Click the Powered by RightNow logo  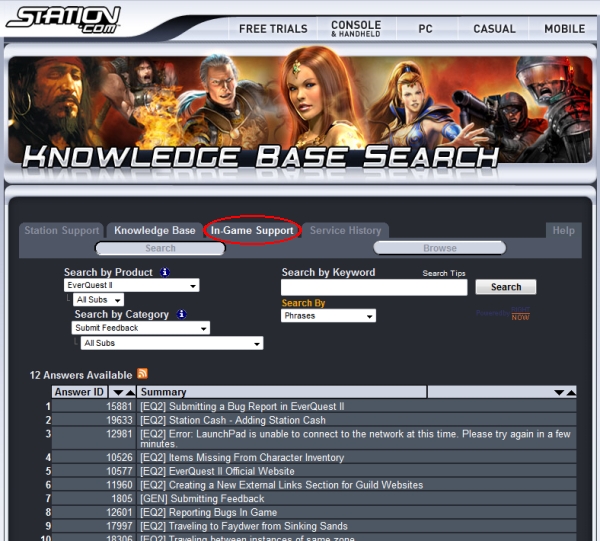[x=503, y=313]
